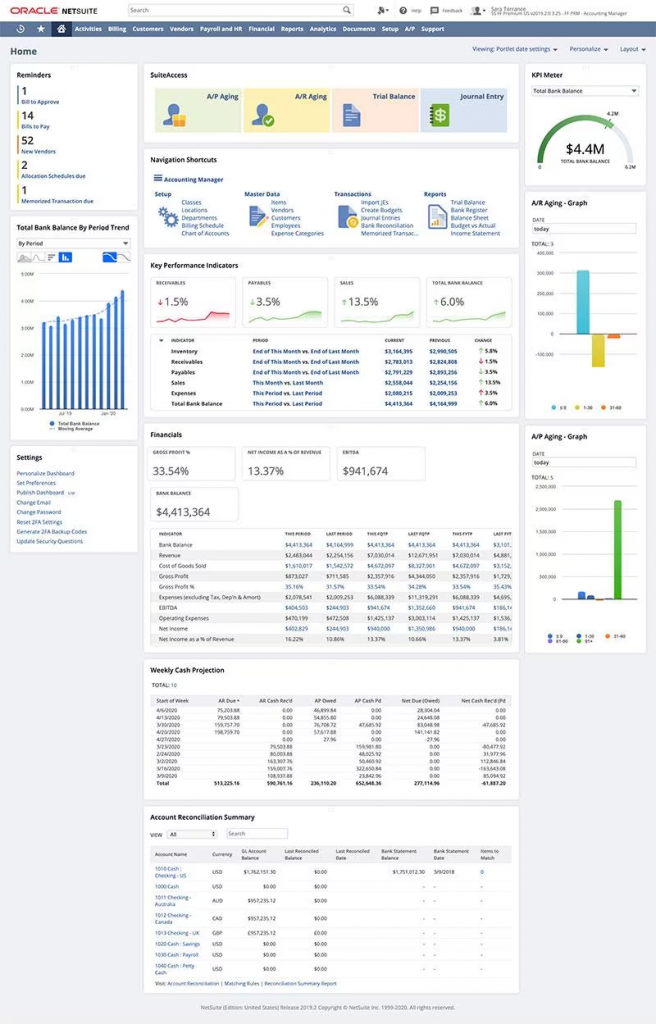Open Chart of Accounts shortcut link
This screenshot has height=1024, width=656.
tap(205, 233)
